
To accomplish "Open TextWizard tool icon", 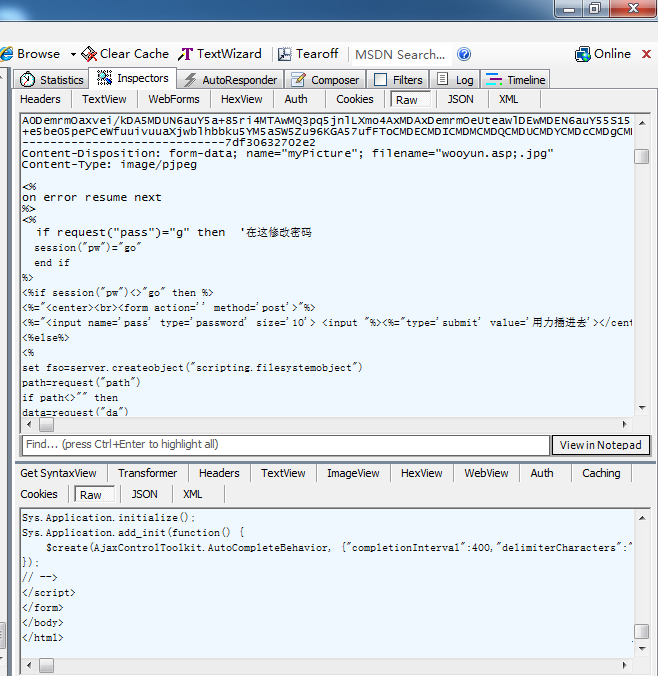I will [x=185, y=54].
